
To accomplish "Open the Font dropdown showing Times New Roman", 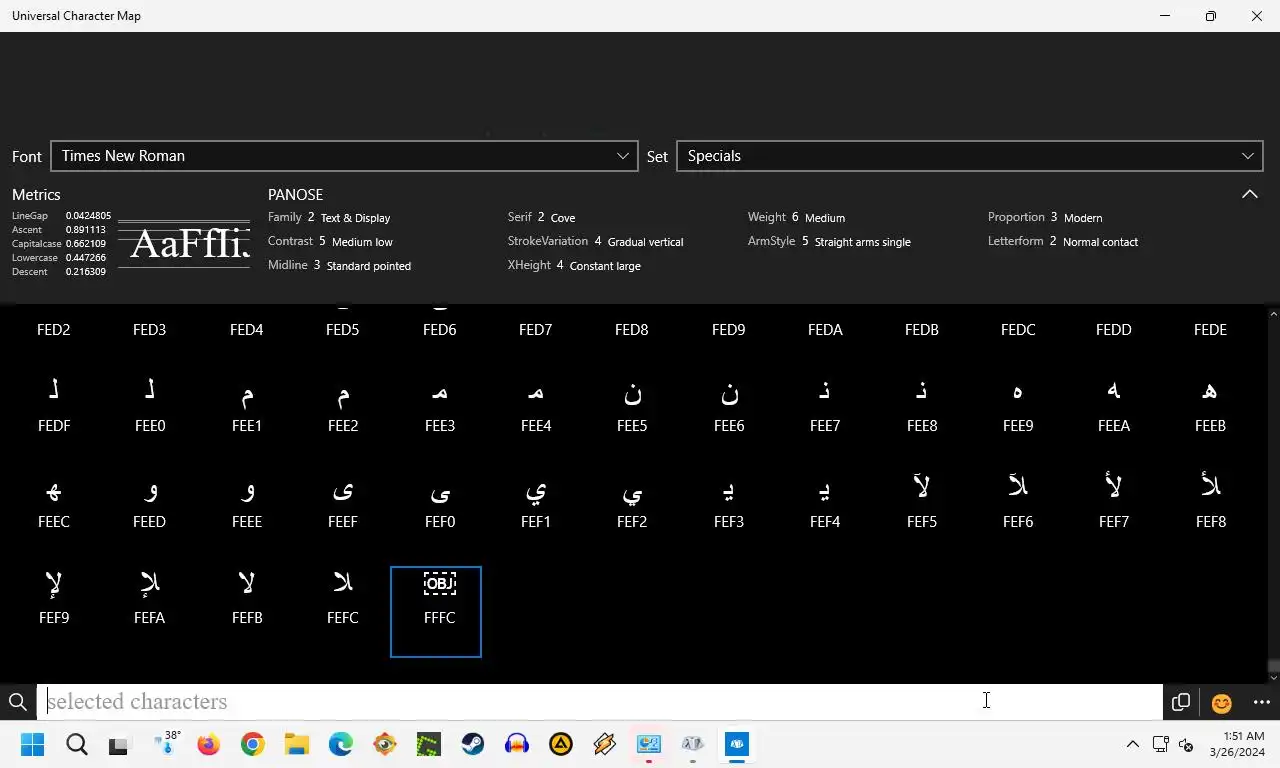I will pos(344,156).
